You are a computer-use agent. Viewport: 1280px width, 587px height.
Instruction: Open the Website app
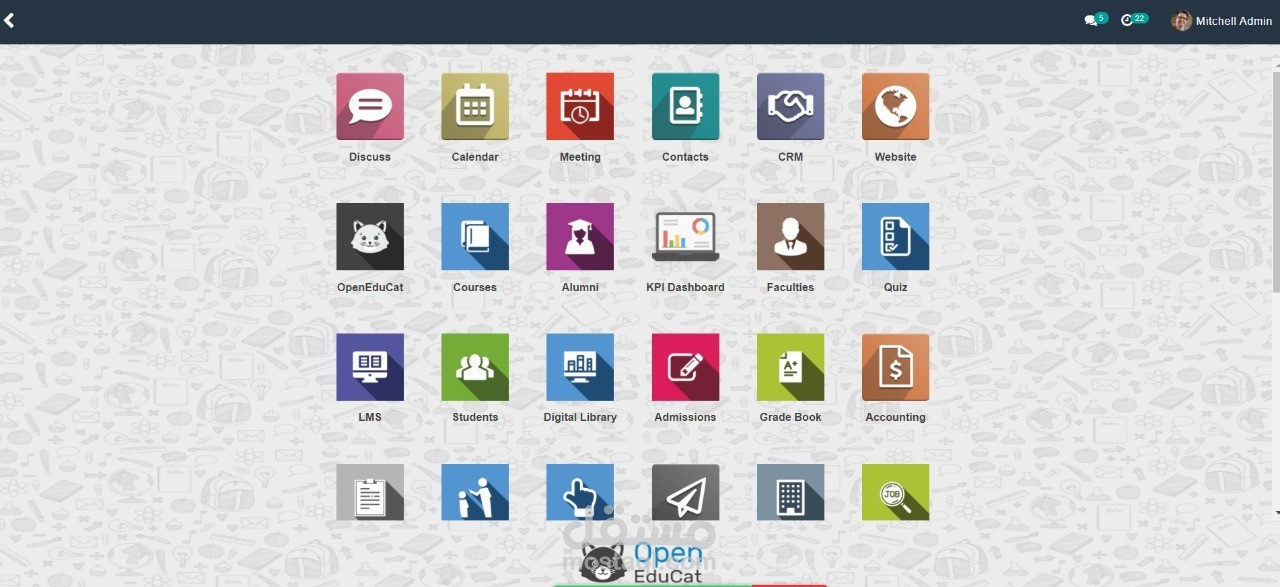coord(895,106)
